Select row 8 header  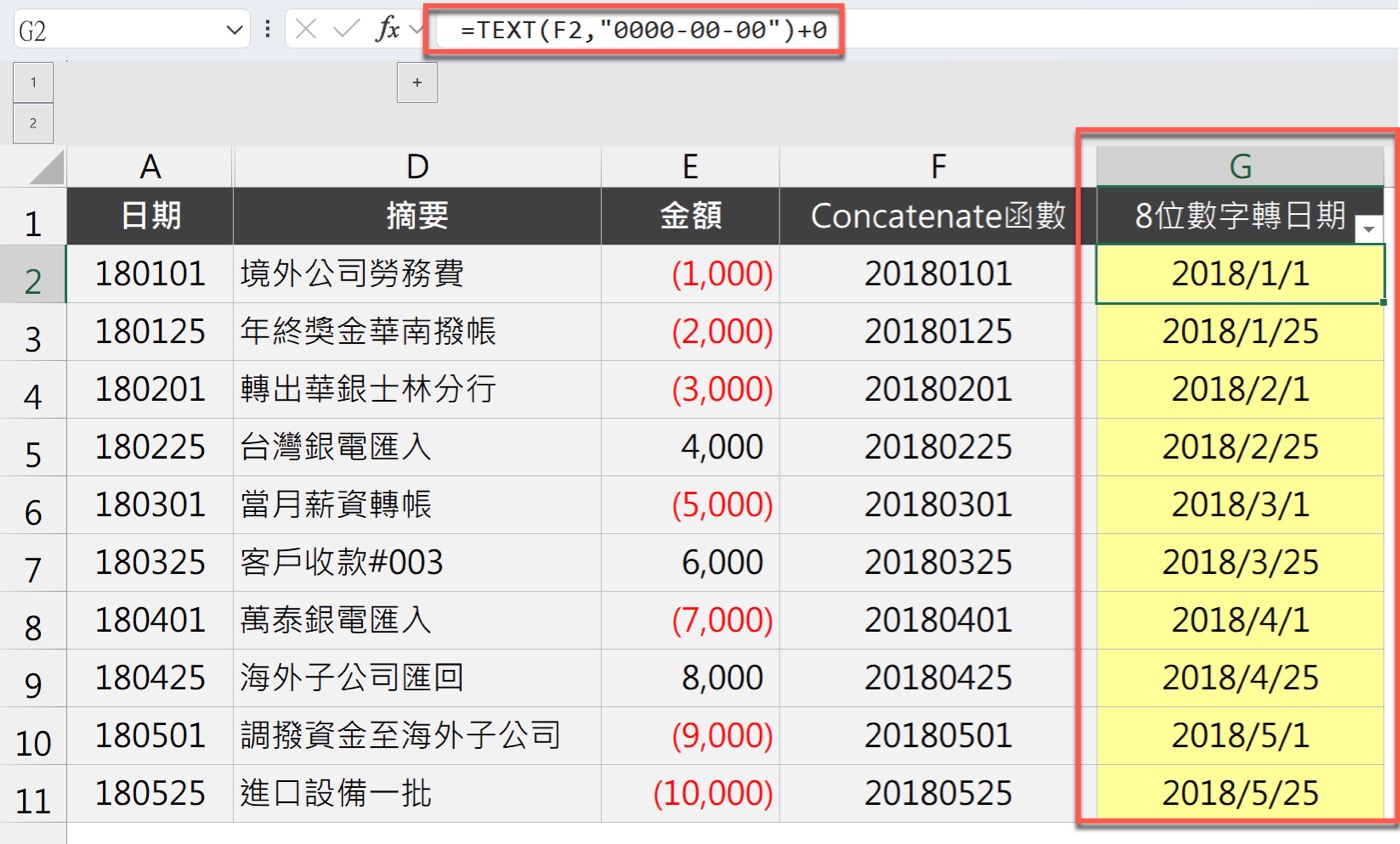pyautogui.click(x=33, y=622)
